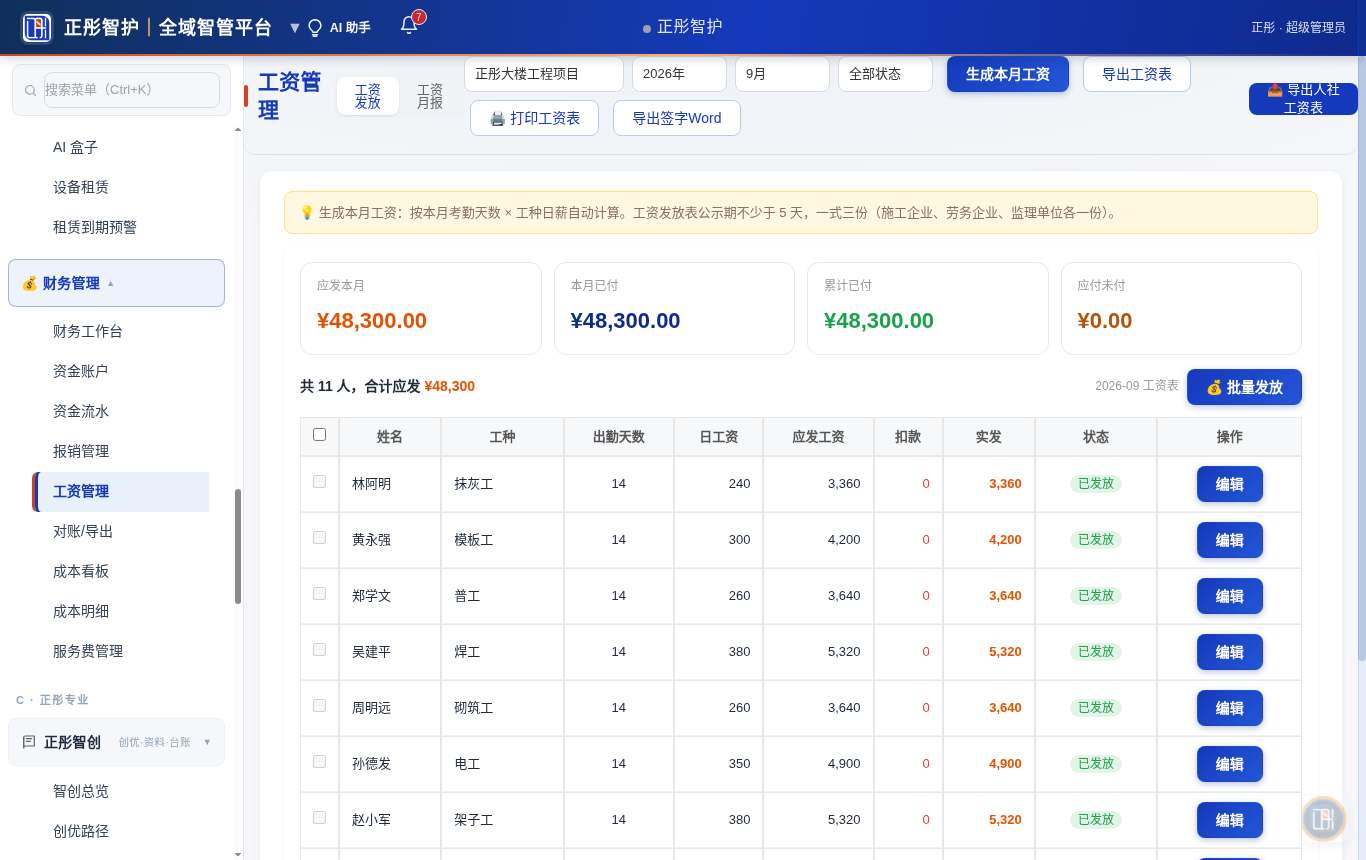Click the 打印工资表 button
Screen dimensions: 1366x860
tap(534, 118)
